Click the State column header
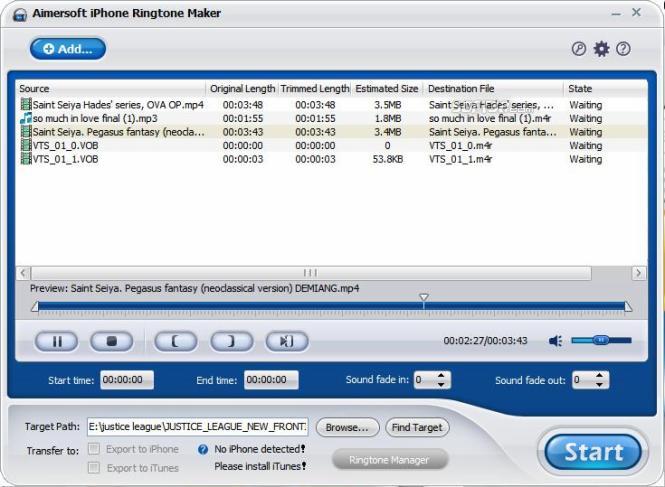This screenshot has height=487, width=665. [x=605, y=88]
